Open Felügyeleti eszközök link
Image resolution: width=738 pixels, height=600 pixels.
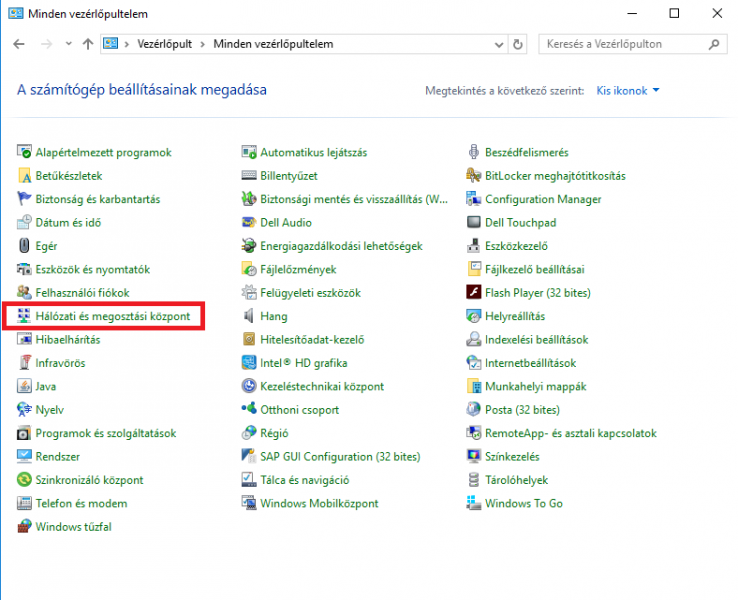(x=311, y=293)
